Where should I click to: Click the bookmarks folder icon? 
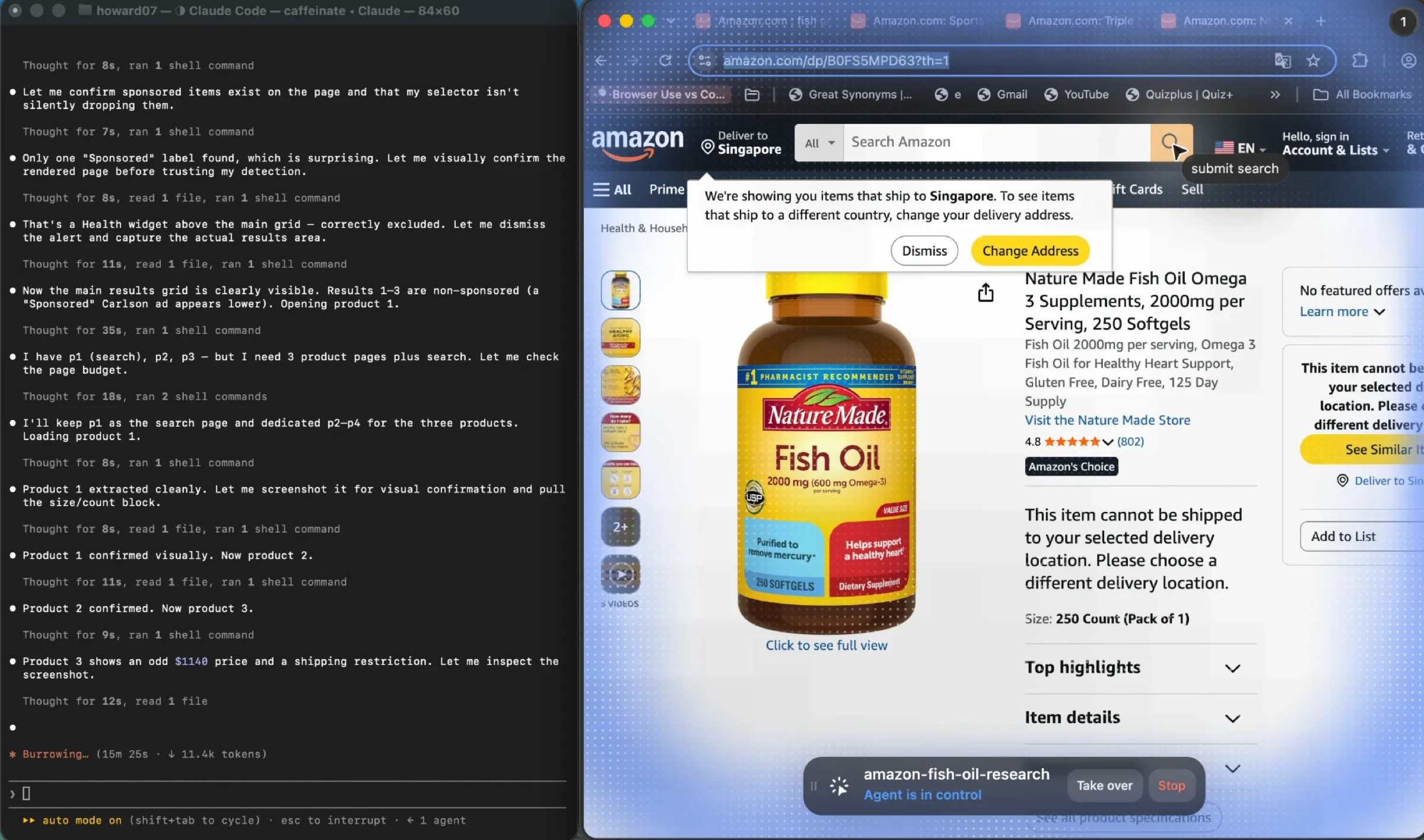[x=752, y=94]
